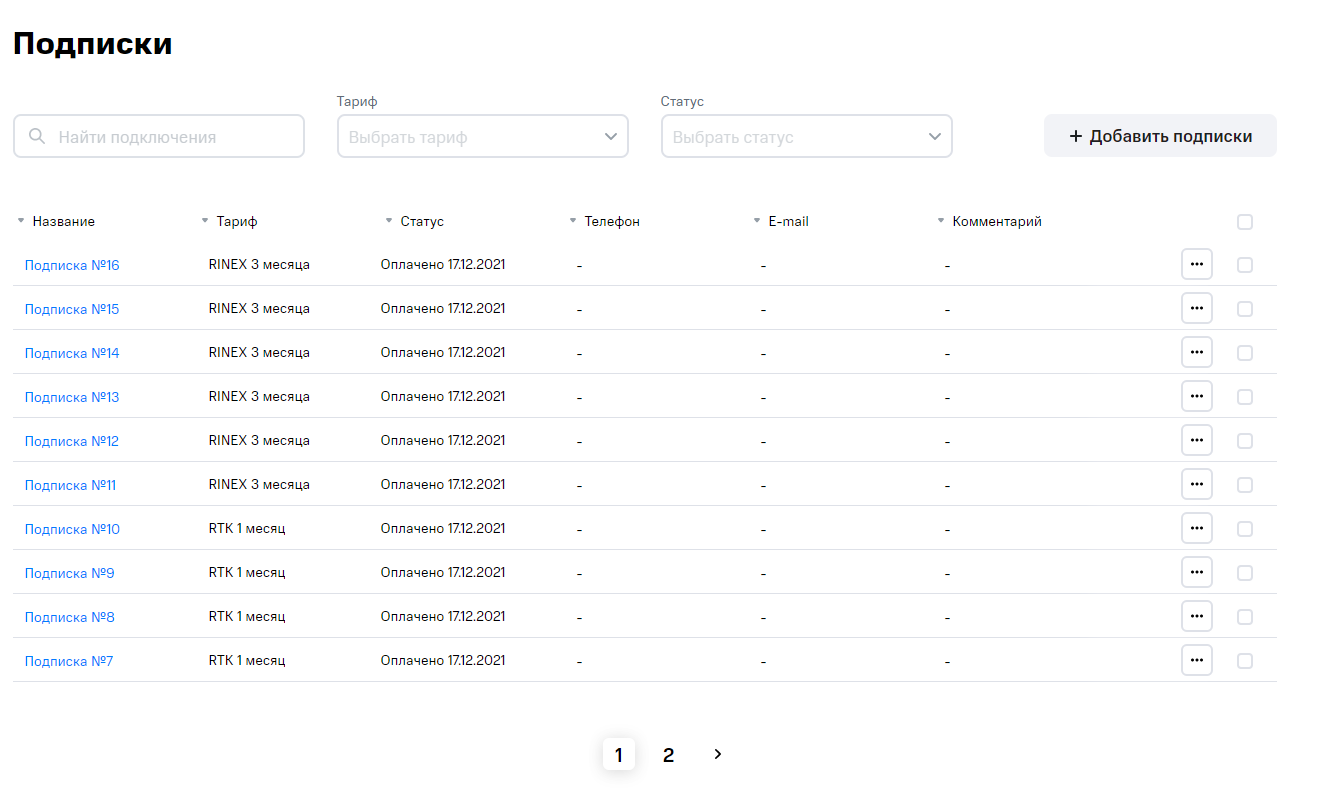Check the box for Подписка №7
The width and height of the screenshot is (1332, 792).
coord(1245,661)
